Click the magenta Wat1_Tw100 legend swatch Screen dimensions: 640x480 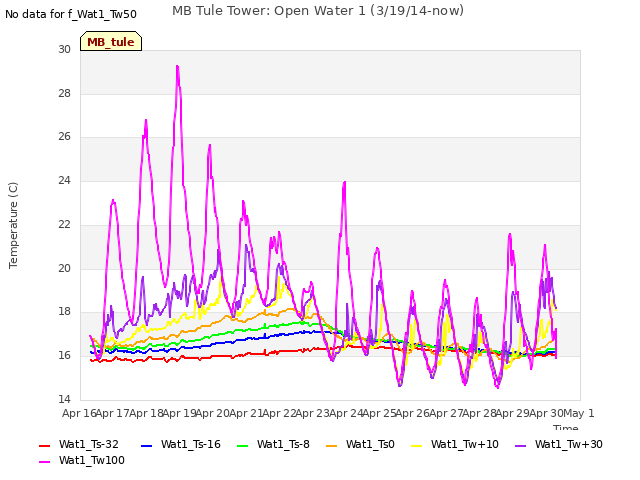tap(44, 462)
